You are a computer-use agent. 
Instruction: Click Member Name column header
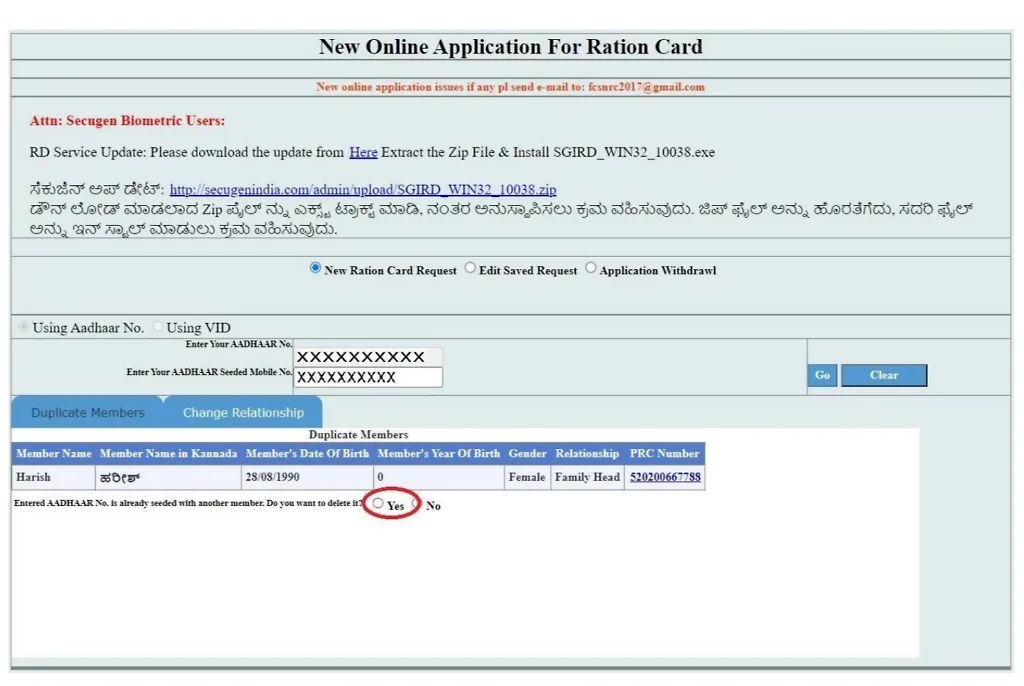click(54, 453)
